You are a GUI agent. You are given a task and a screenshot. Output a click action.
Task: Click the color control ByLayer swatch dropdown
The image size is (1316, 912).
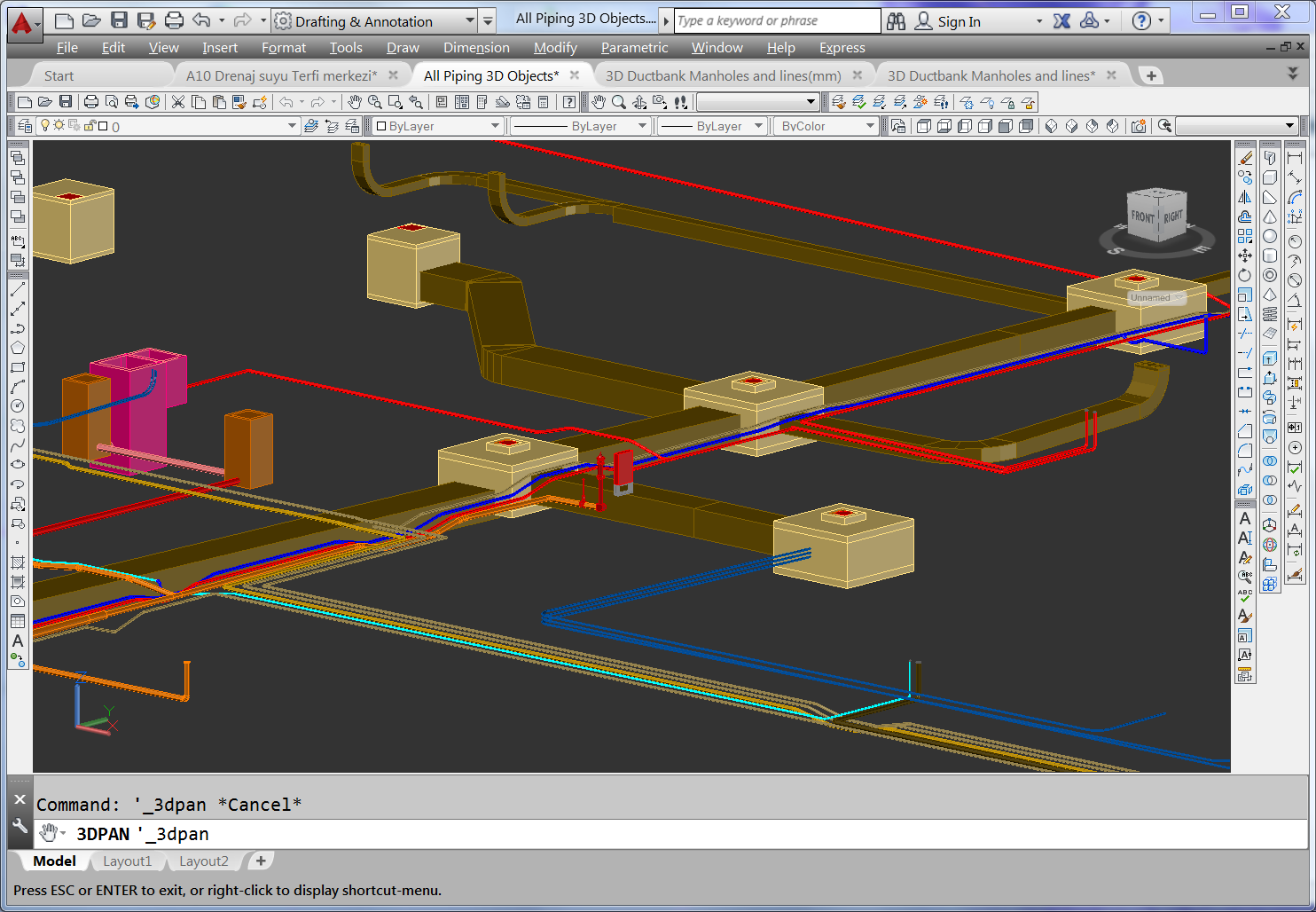coord(495,126)
